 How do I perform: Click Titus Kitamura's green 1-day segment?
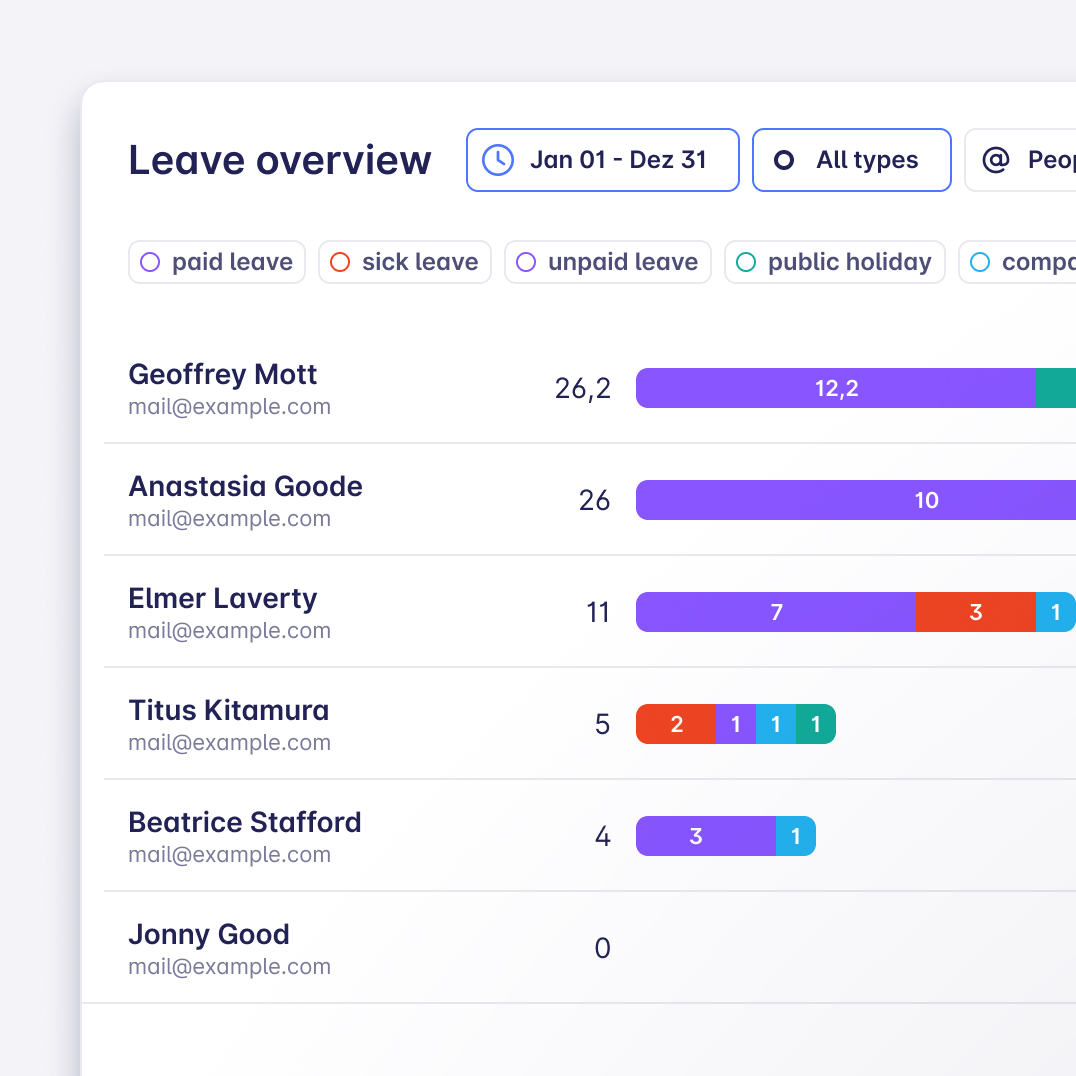[815, 724]
